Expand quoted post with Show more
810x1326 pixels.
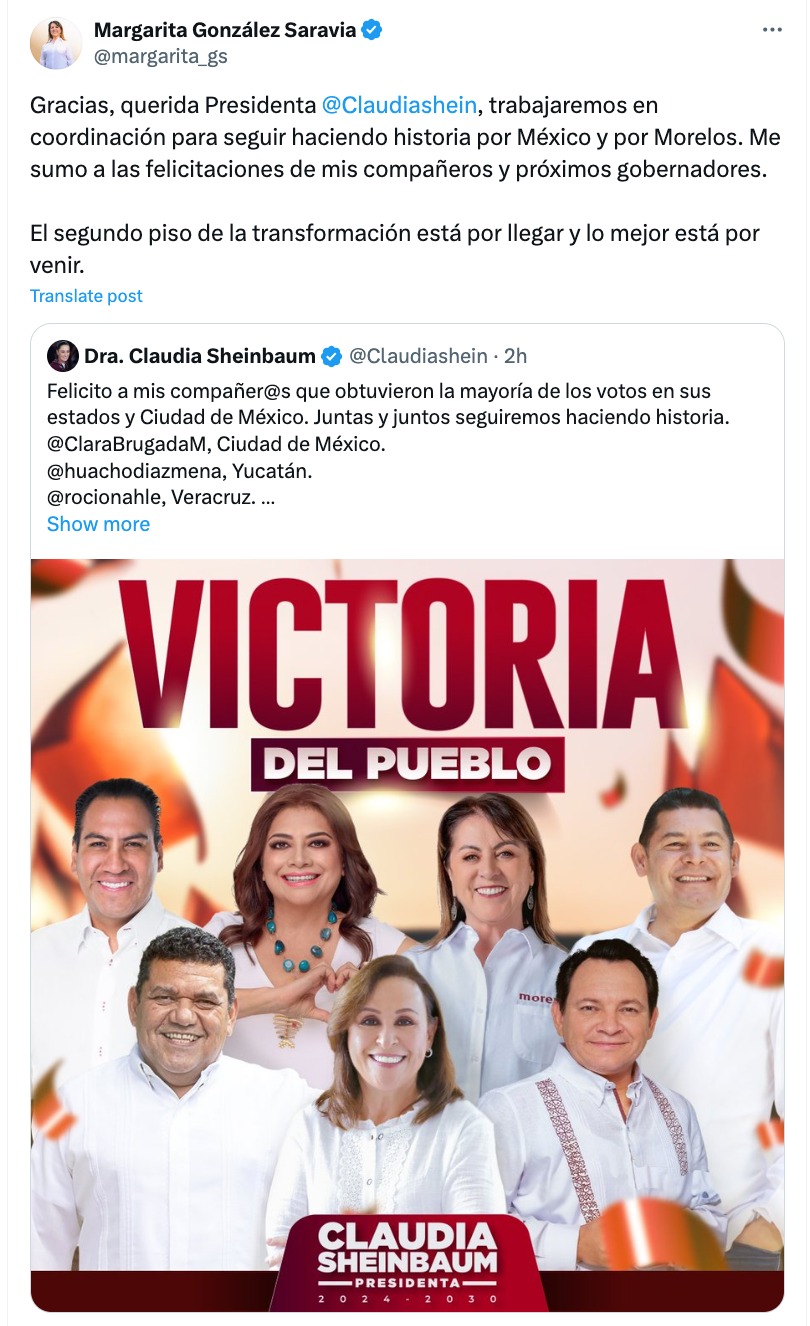[98, 524]
